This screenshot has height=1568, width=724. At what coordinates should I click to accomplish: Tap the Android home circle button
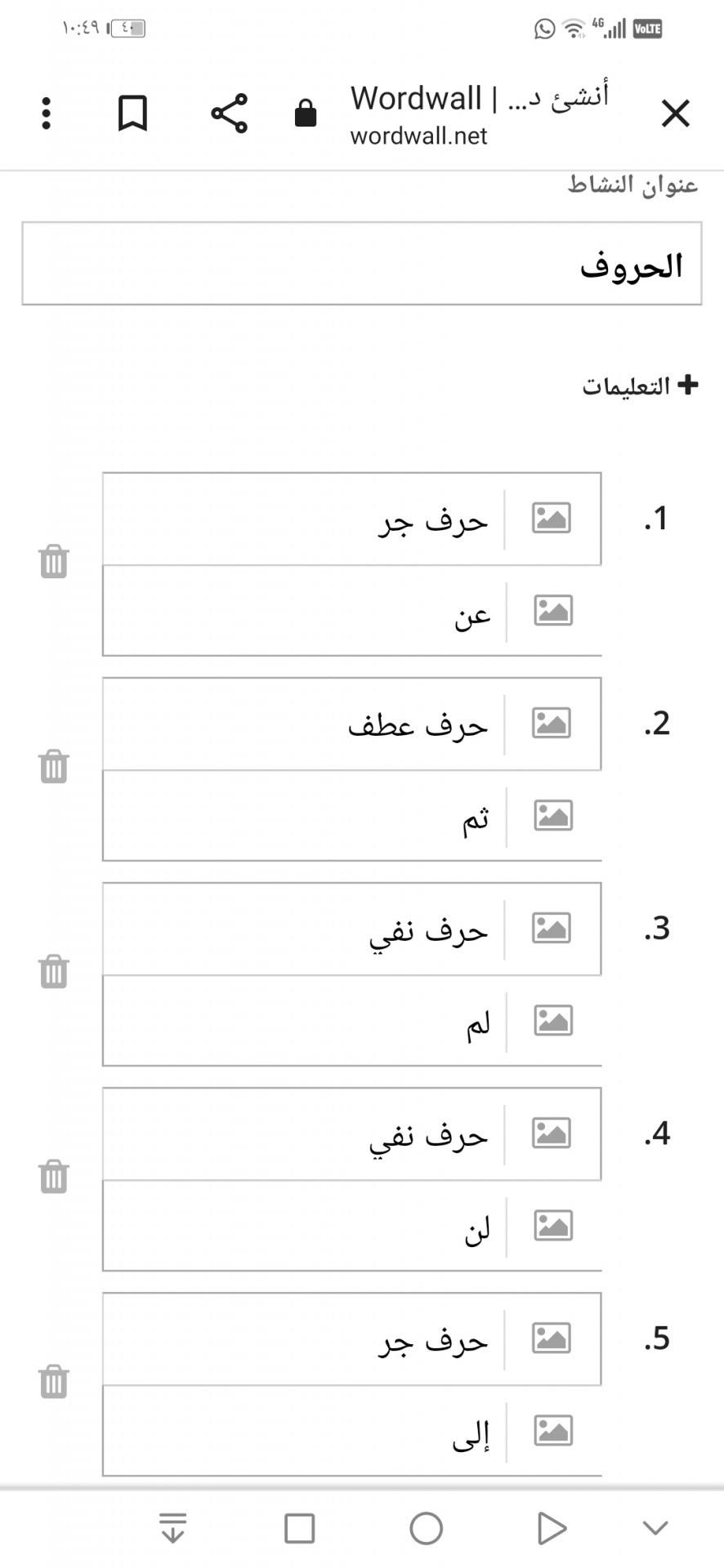[x=426, y=1528]
